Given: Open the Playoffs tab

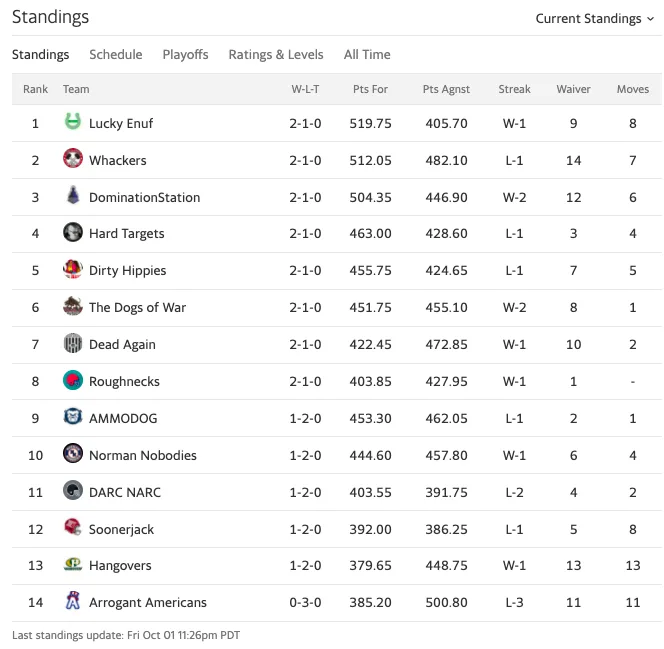Looking at the screenshot, I should point(185,55).
